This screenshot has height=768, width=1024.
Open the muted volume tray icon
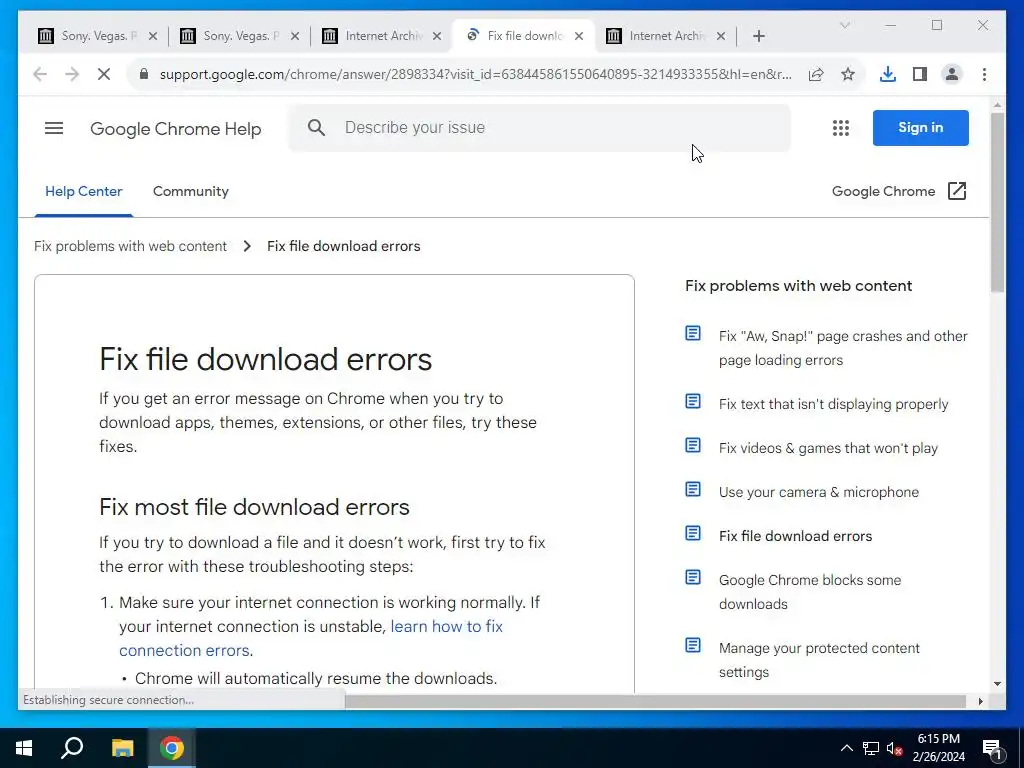coord(895,748)
